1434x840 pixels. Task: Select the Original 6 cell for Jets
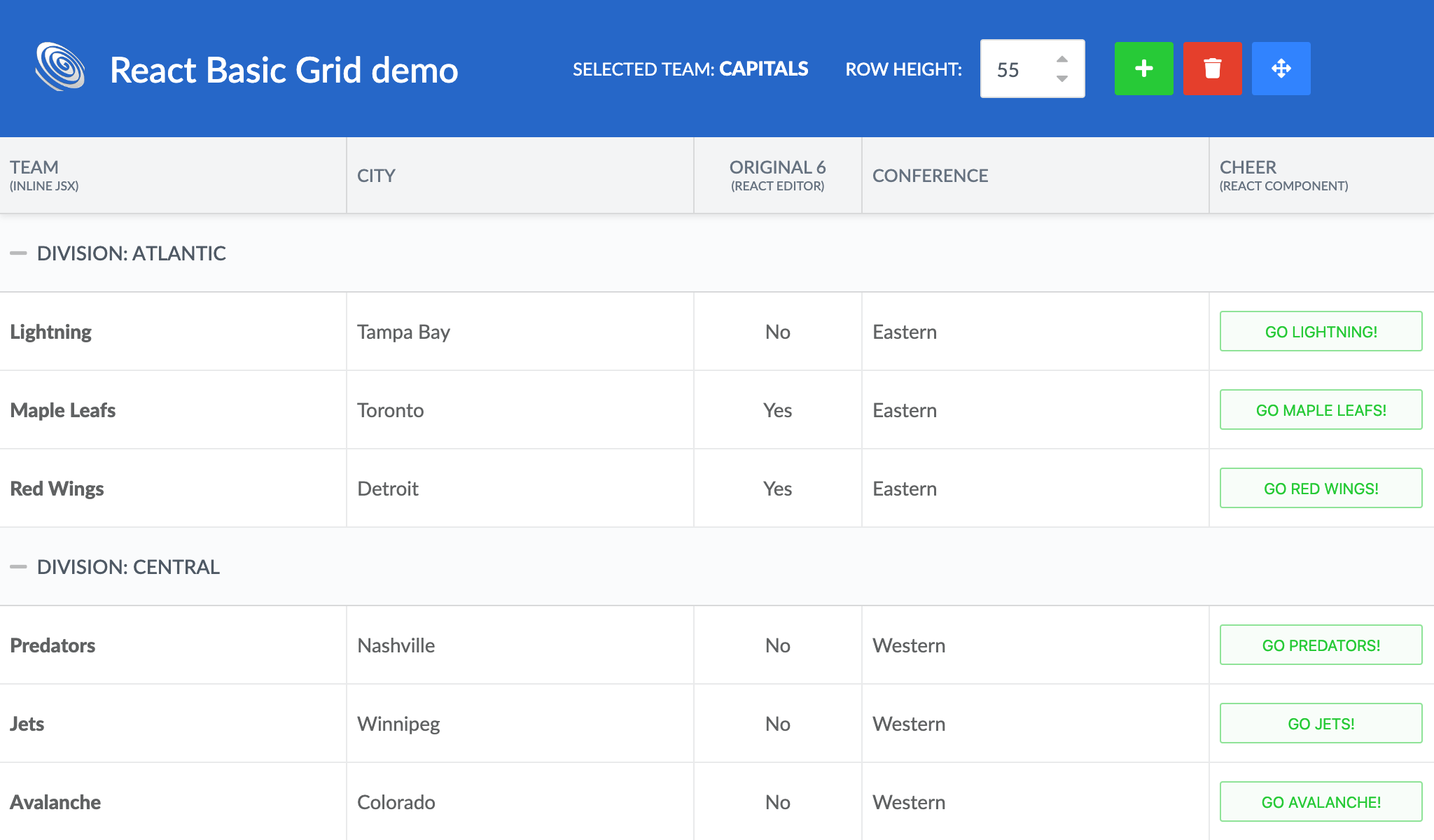point(777,723)
